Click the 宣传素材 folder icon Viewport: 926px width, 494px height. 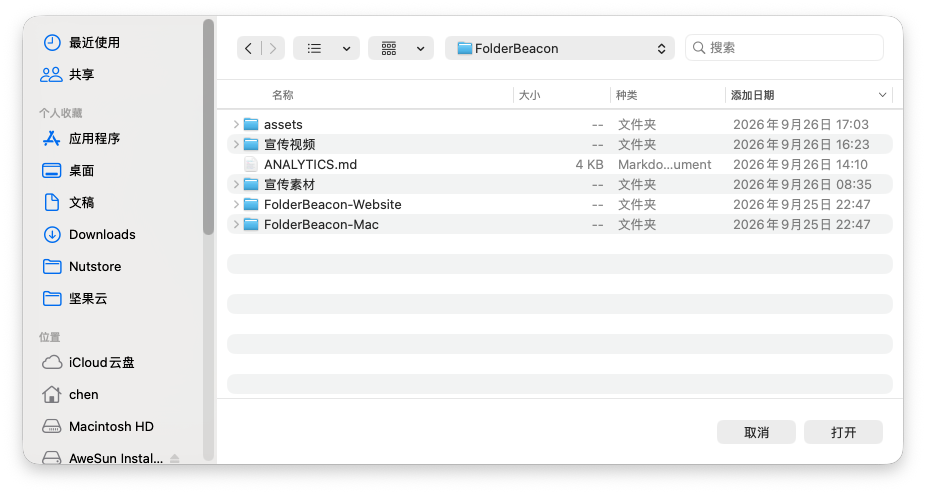pos(251,184)
